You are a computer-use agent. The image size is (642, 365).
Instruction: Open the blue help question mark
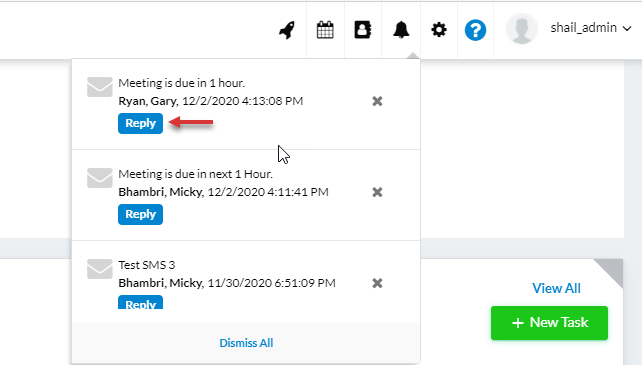(x=475, y=30)
